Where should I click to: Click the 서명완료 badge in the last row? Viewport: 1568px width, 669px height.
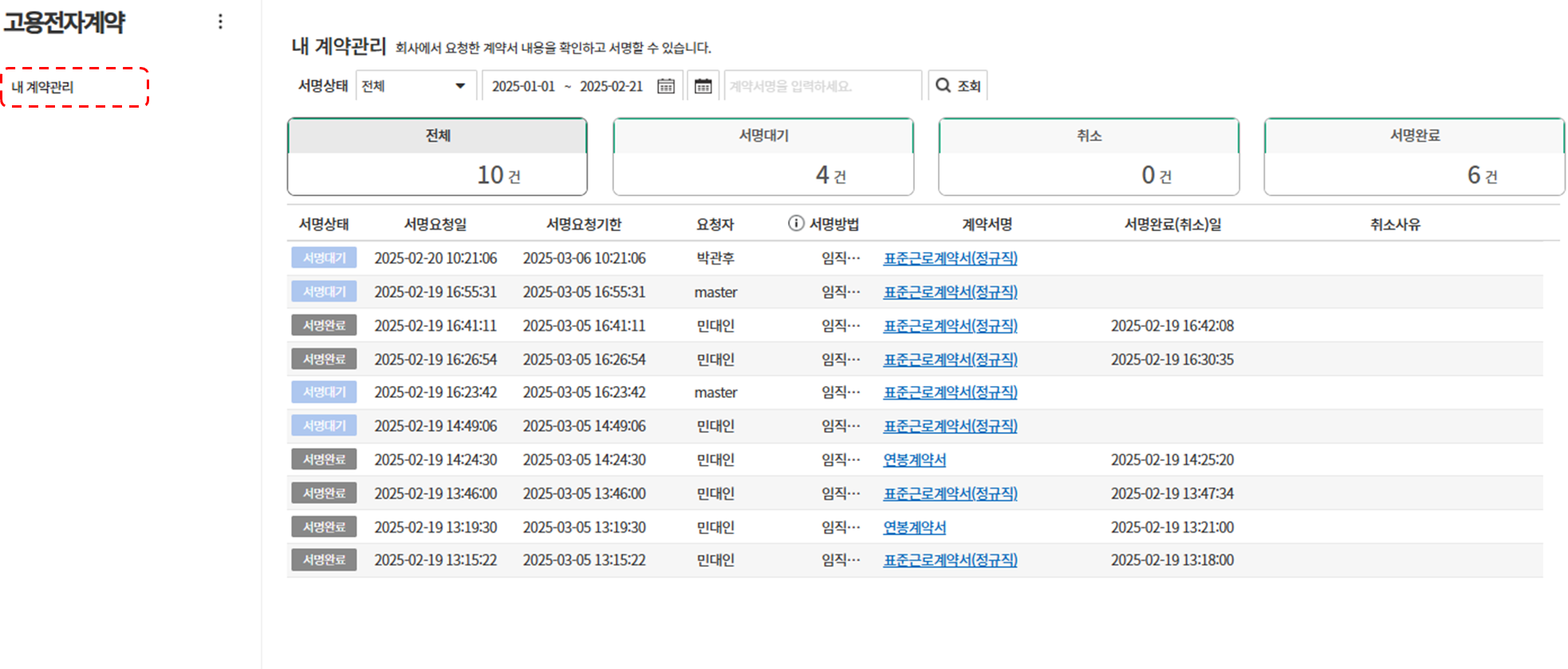click(x=324, y=560)
